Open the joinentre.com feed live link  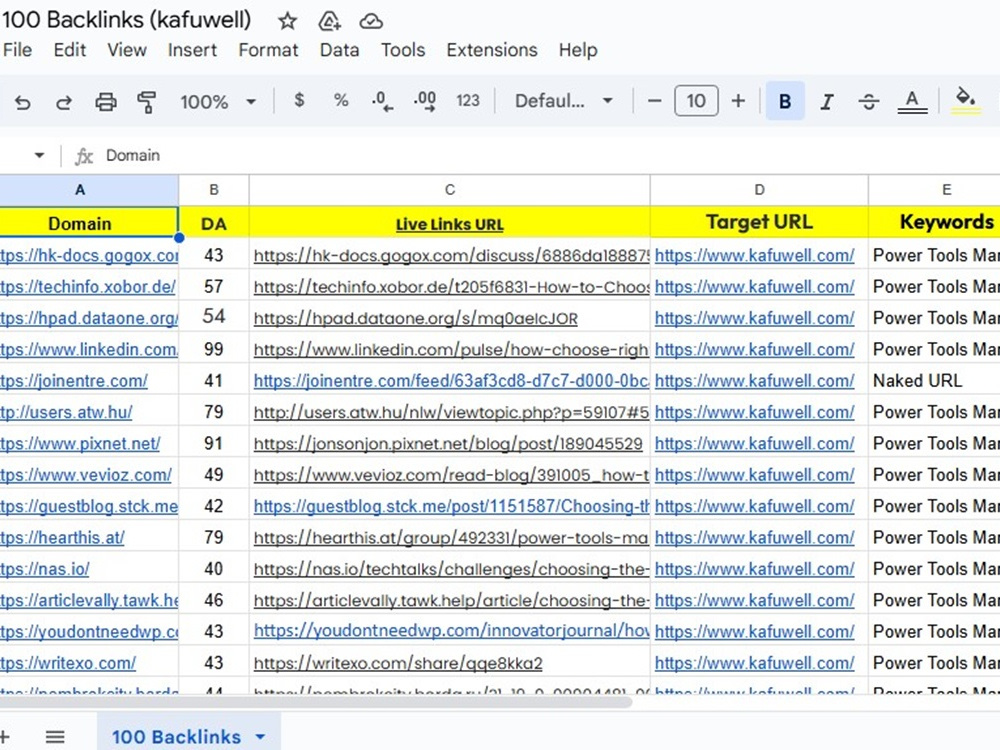click(x=451, y=381)
